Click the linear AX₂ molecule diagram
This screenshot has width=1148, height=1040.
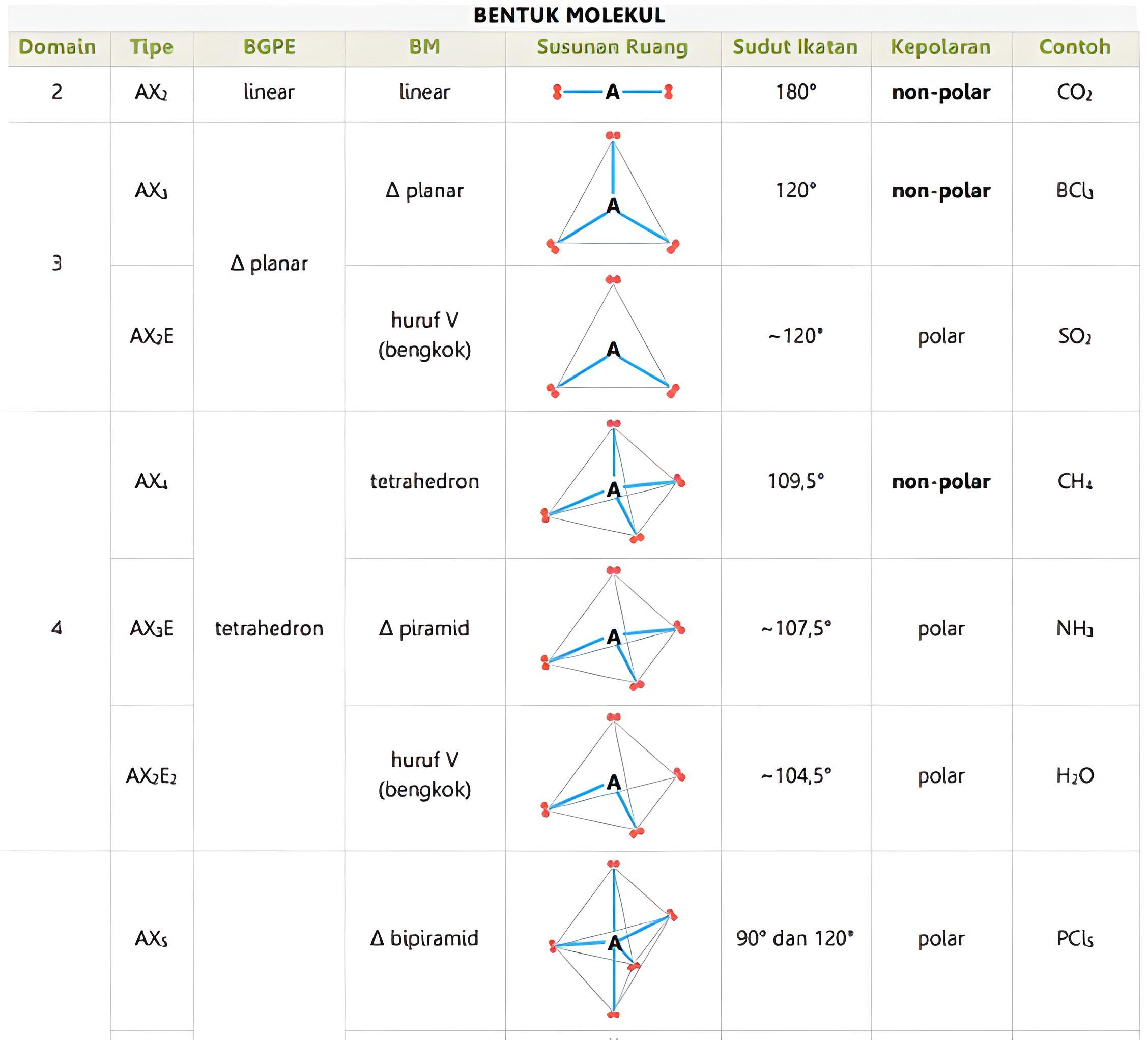[612, 92]
